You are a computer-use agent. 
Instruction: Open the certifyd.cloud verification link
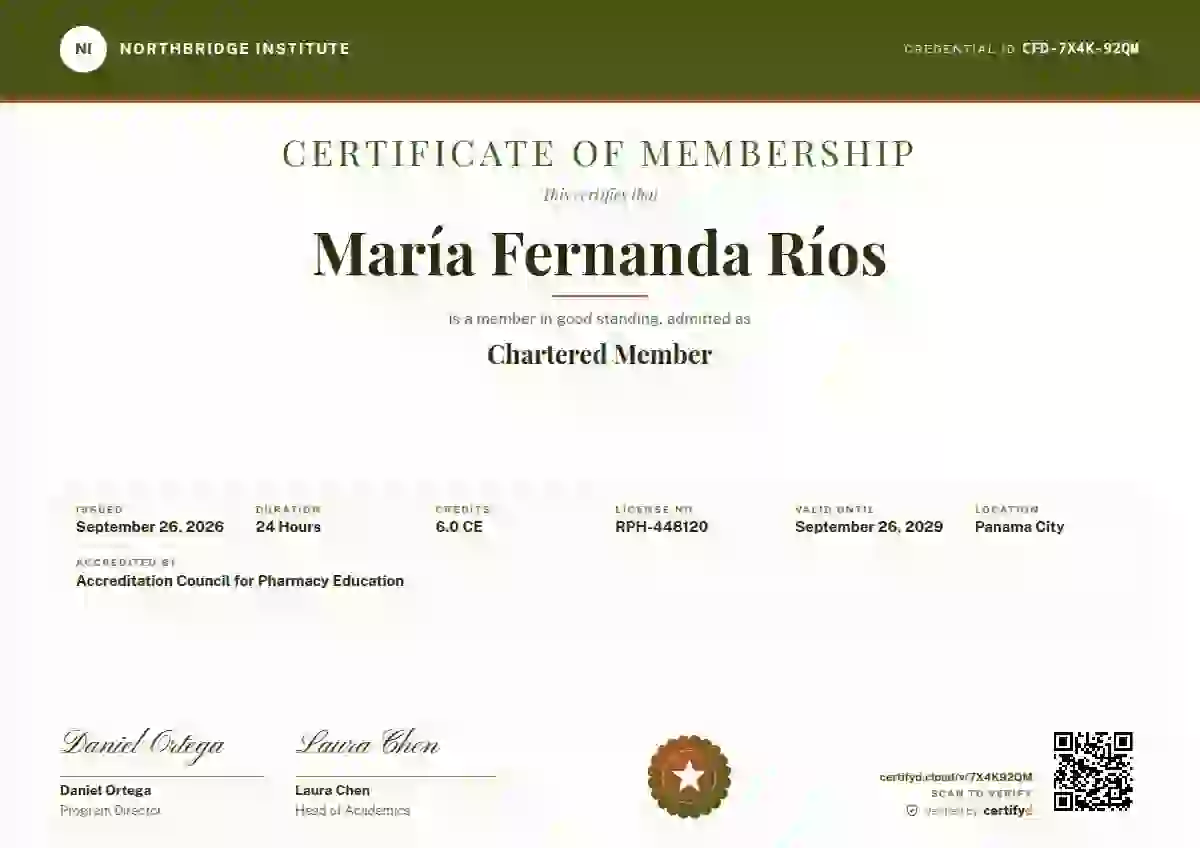coord(956,777)
